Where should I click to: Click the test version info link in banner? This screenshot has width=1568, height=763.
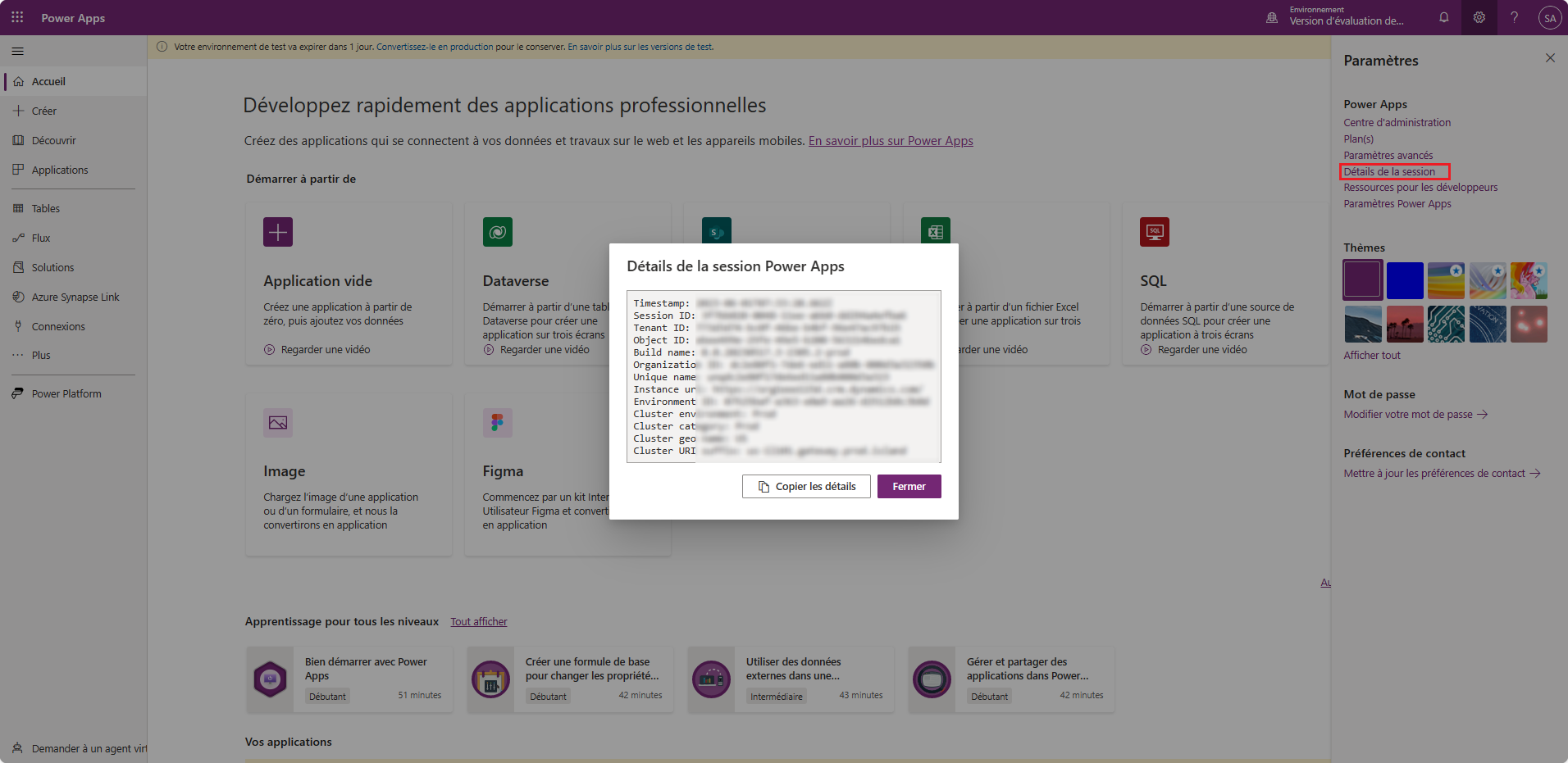point(640,47)
